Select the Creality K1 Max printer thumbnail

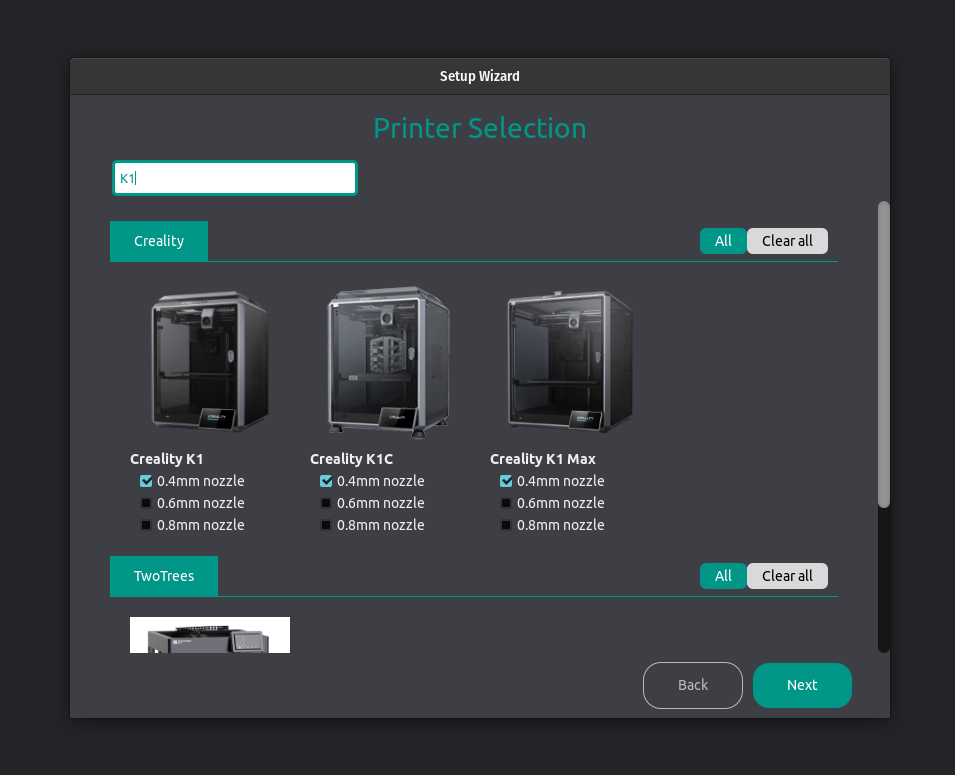tap(567, 362)
